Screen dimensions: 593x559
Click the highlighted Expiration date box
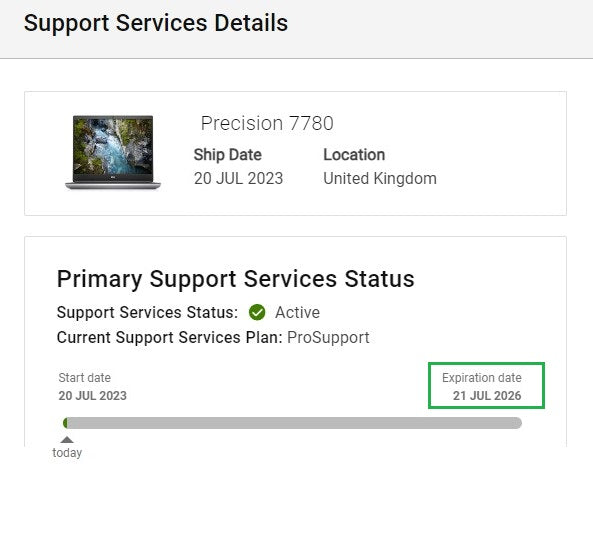pos(486,385)
